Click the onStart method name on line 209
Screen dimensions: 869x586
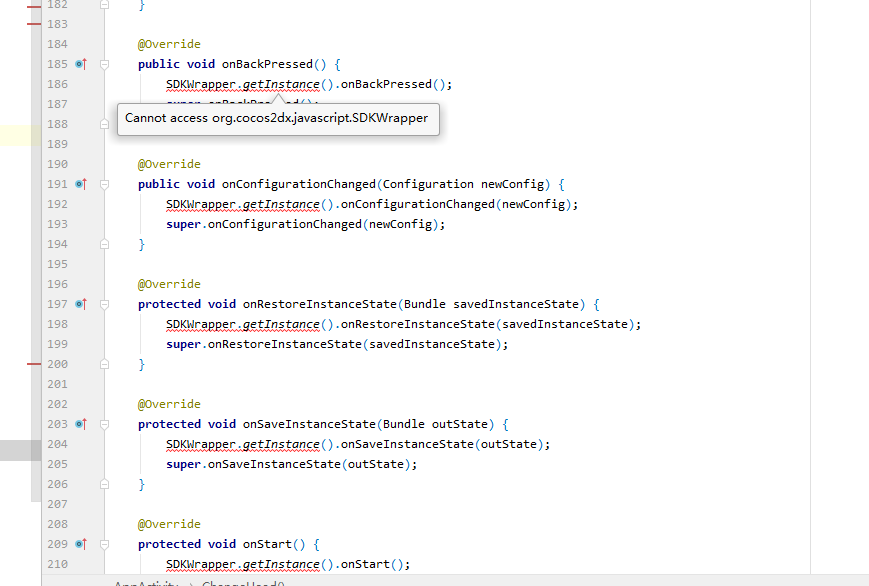click(x=267, y=544)
